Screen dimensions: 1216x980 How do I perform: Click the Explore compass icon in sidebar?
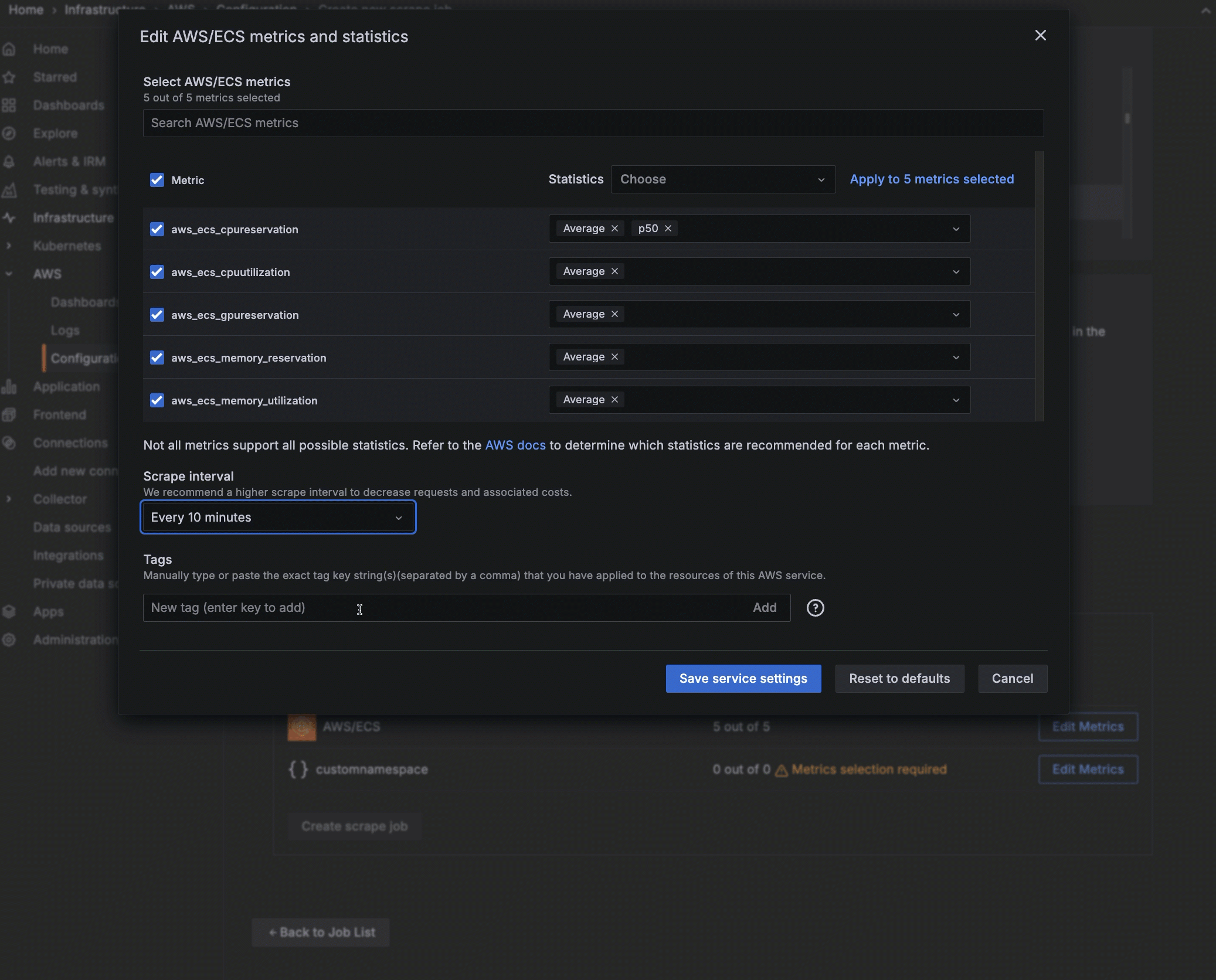pos(9,134)
